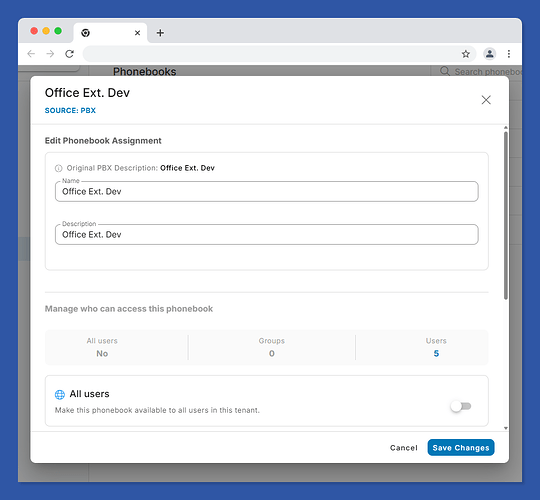Open the browser three-dot menu
Screen dimensions: 540x500
point(509,54)
